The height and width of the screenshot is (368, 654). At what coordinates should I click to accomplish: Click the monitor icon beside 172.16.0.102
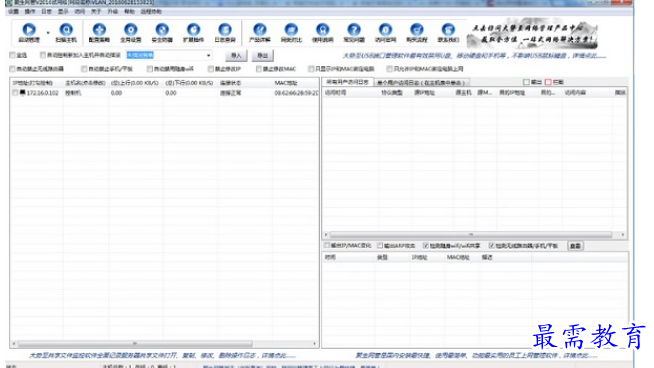click(23, 93)
